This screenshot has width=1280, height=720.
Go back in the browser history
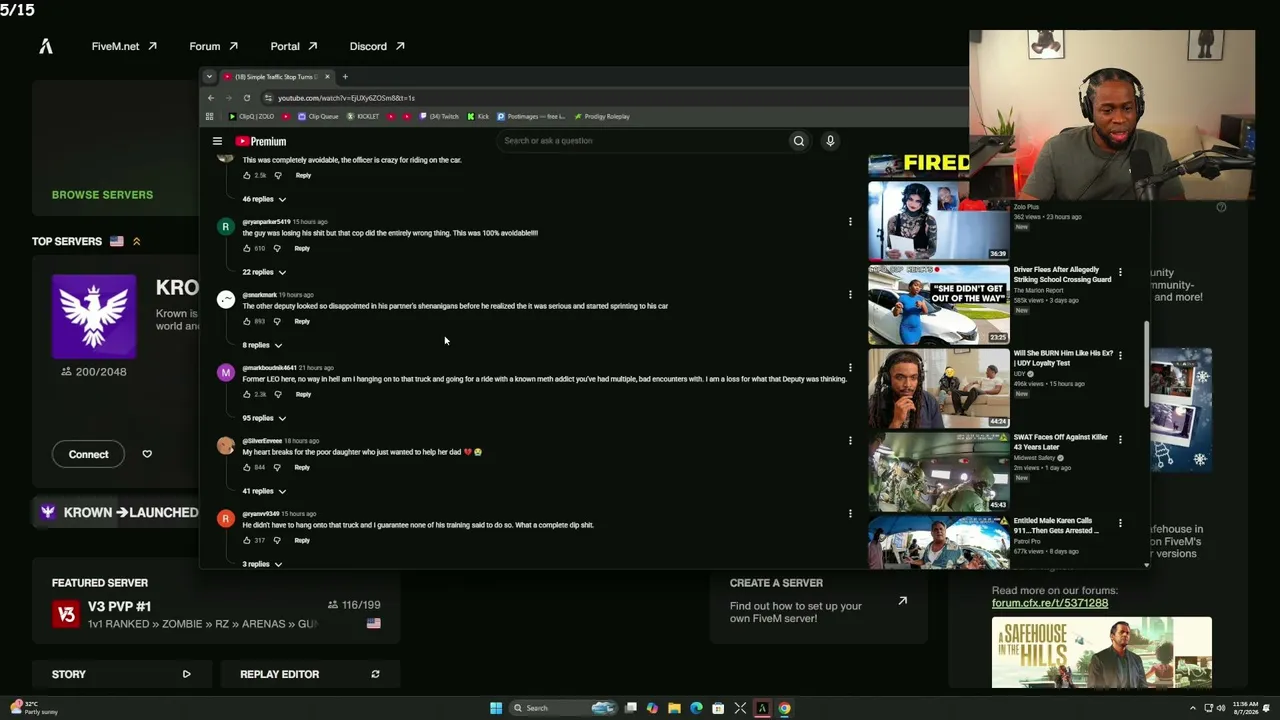(x=211, y=98)
